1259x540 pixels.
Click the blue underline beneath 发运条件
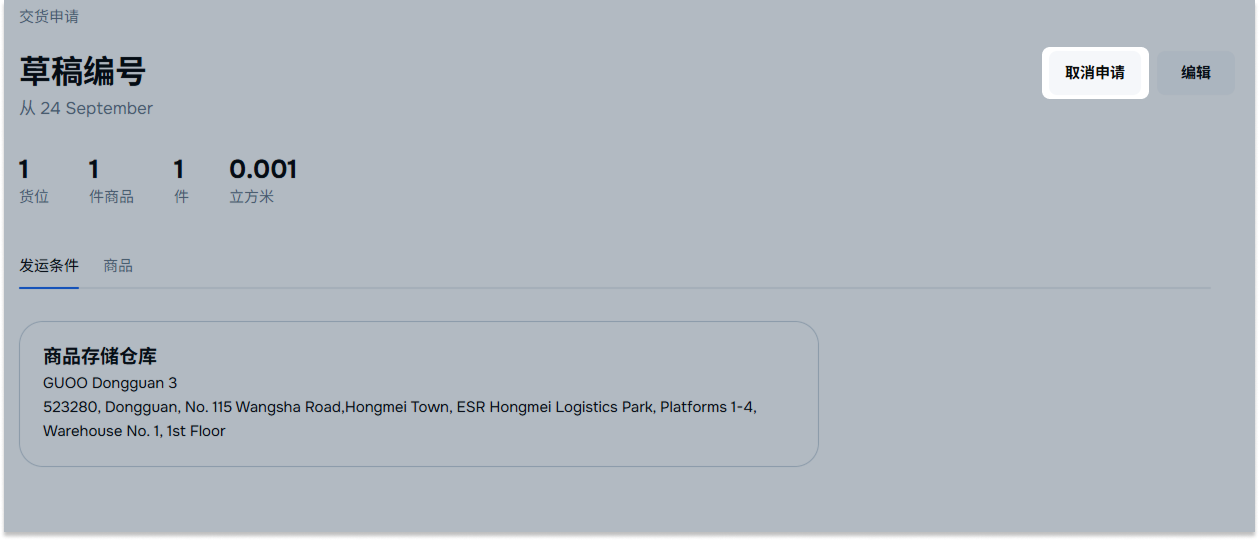(x=49, y=288)
